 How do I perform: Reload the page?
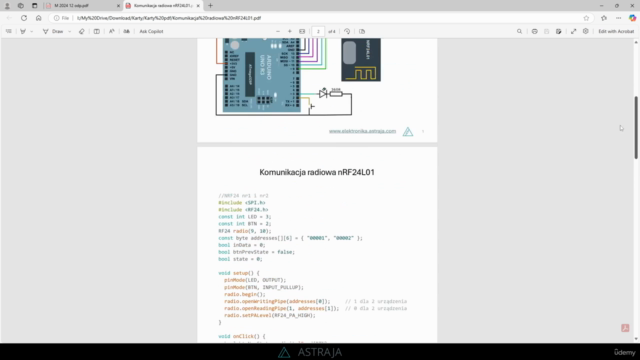[x=24, y=18]
